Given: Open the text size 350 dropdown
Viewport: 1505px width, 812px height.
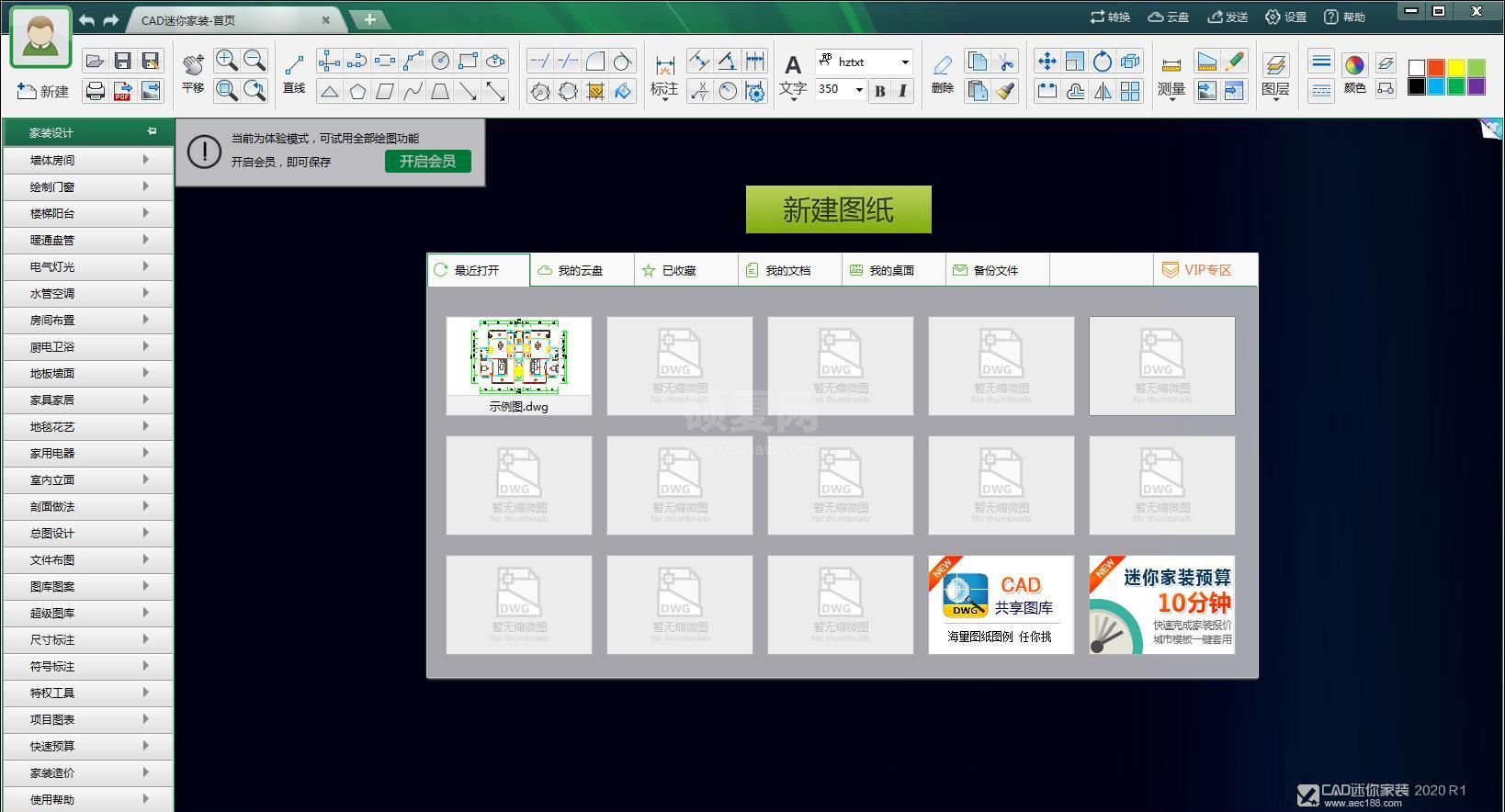Looking at the screenshot, I should pos(859,89).
